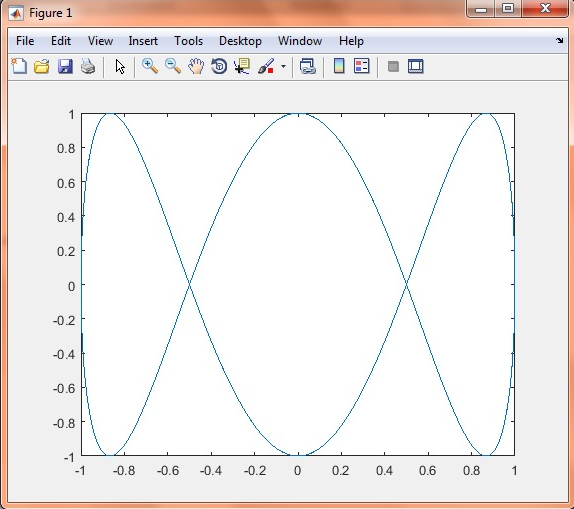Select the Edit Plot arrow tool
The image size is (574, 509).
[x=120, y=67]
